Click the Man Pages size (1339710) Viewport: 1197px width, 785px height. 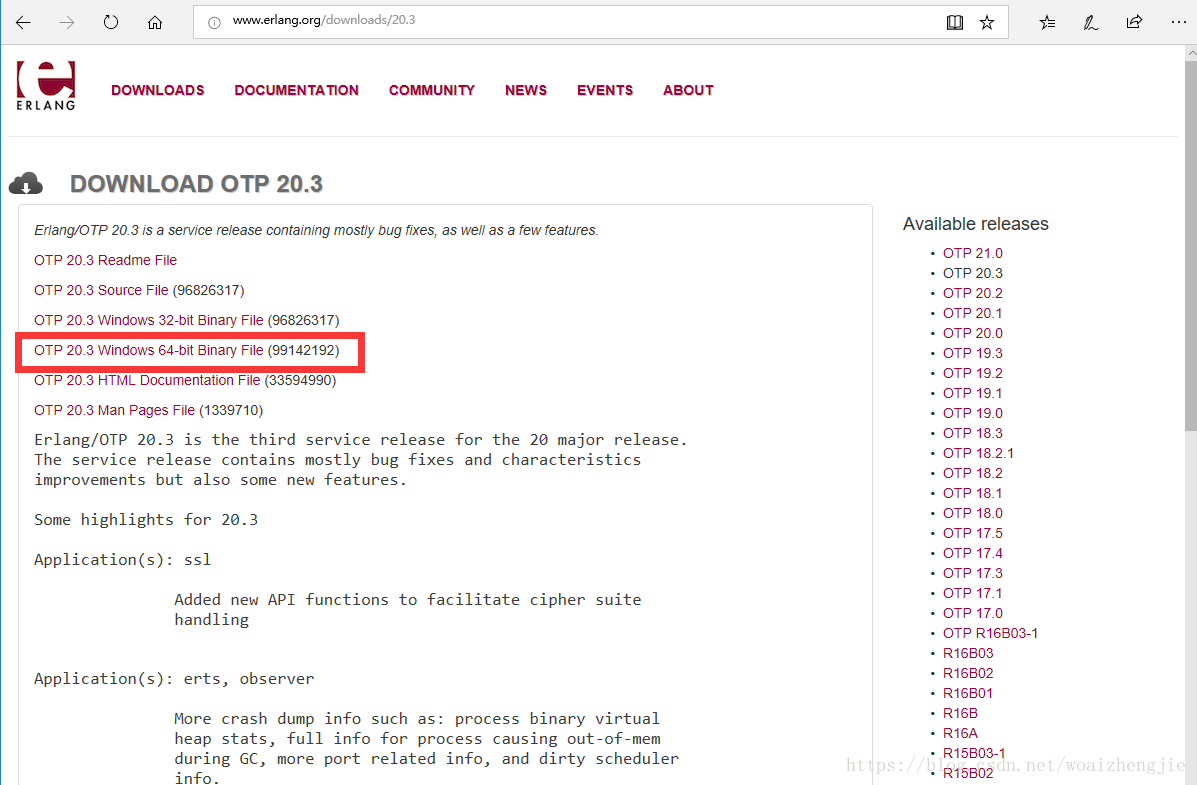[231, 410]
